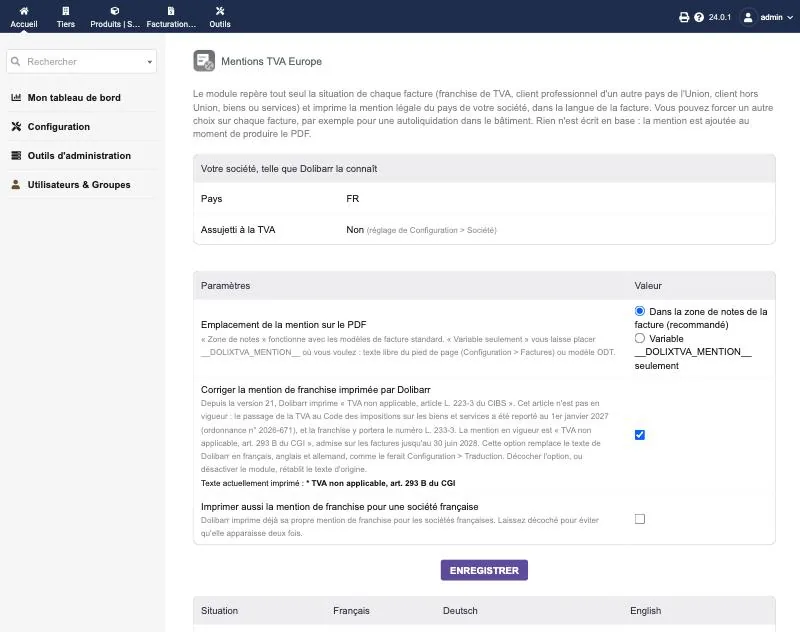Screen dimensions: 800x632
Task: Open the Tiers building icon
Action: pyautogui.click(x=66, y=11)
